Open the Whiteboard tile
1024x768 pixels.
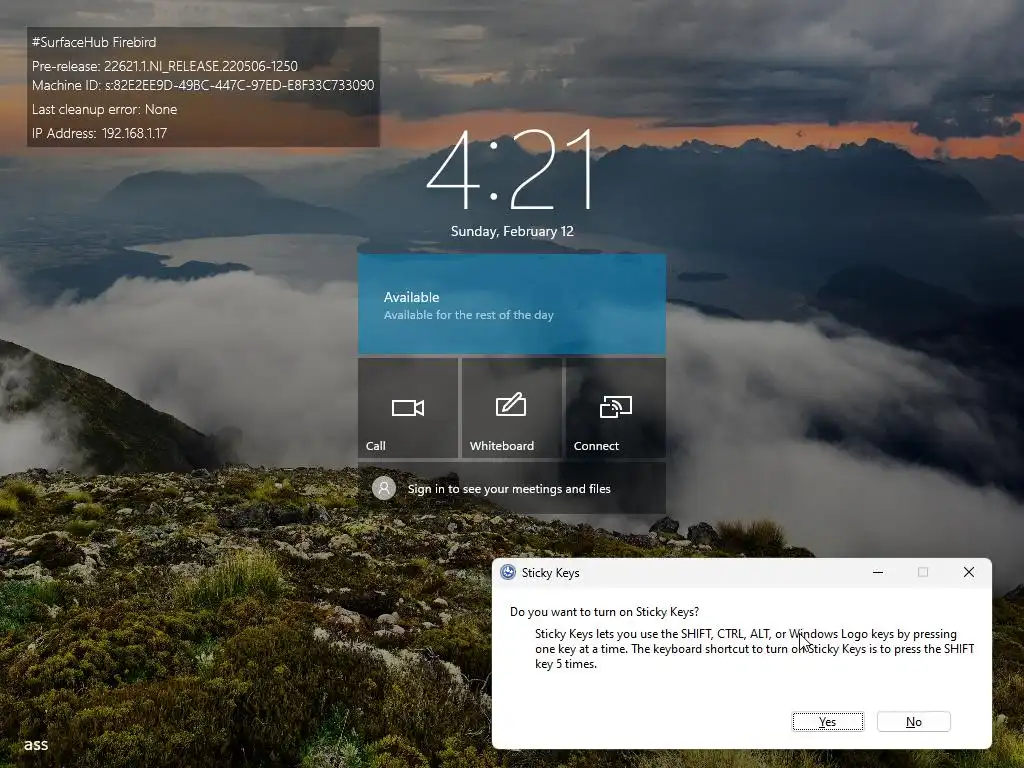[511, 408]
